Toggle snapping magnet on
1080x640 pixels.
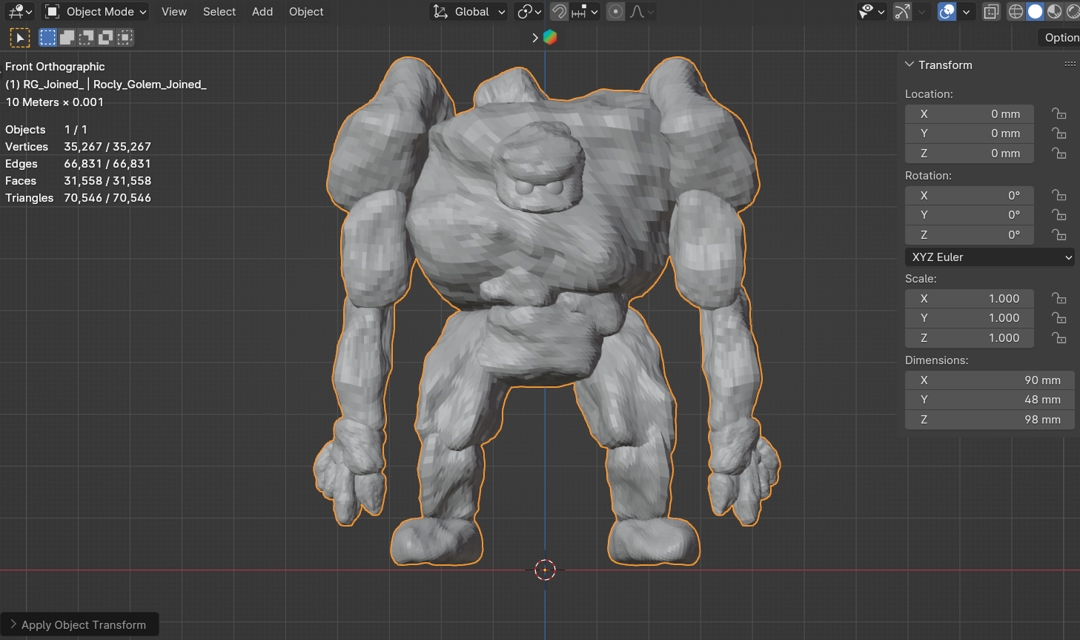(560, 12)
